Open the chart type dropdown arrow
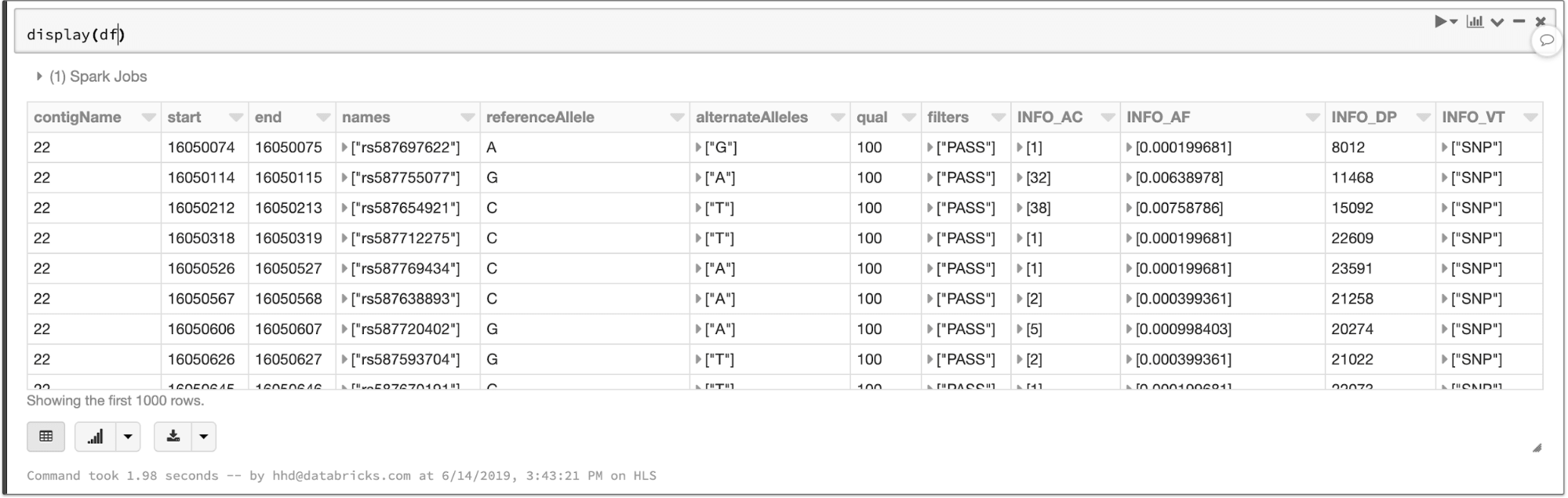The width and height of the screenshot is (1568, 498). (x=128, y=437)
